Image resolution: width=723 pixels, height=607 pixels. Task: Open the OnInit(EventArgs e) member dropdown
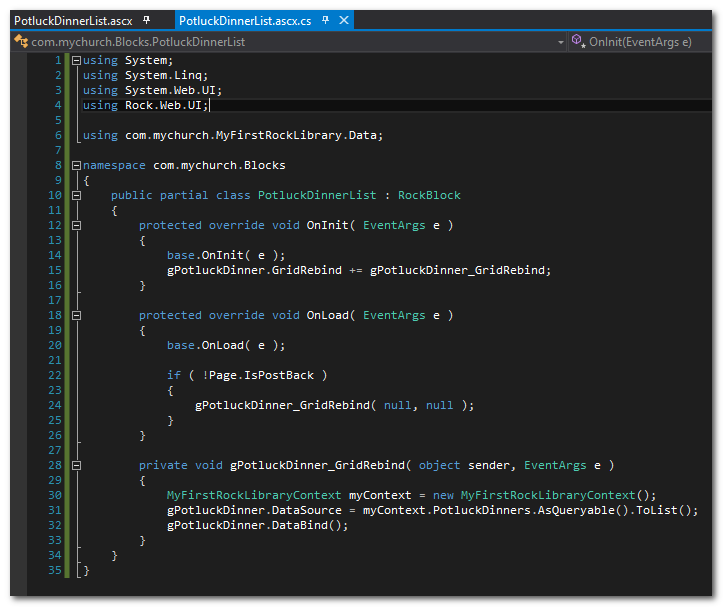pos(640,42)
